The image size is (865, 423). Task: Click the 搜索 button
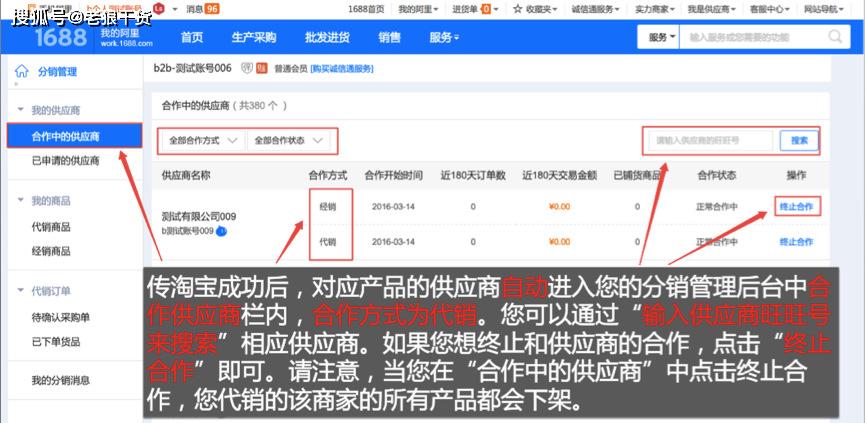[x=799, y=141]
